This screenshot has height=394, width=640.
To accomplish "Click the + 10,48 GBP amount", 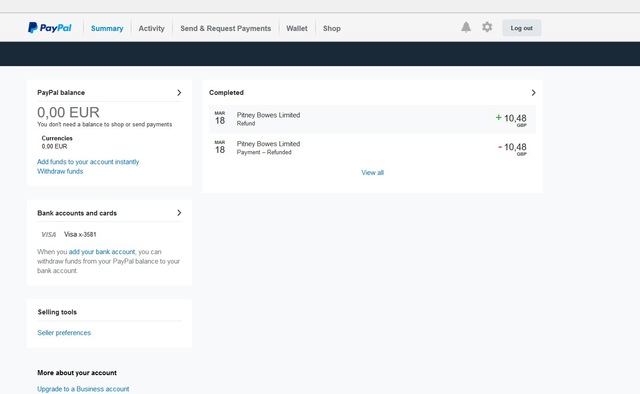I will (x=511, y=120).
